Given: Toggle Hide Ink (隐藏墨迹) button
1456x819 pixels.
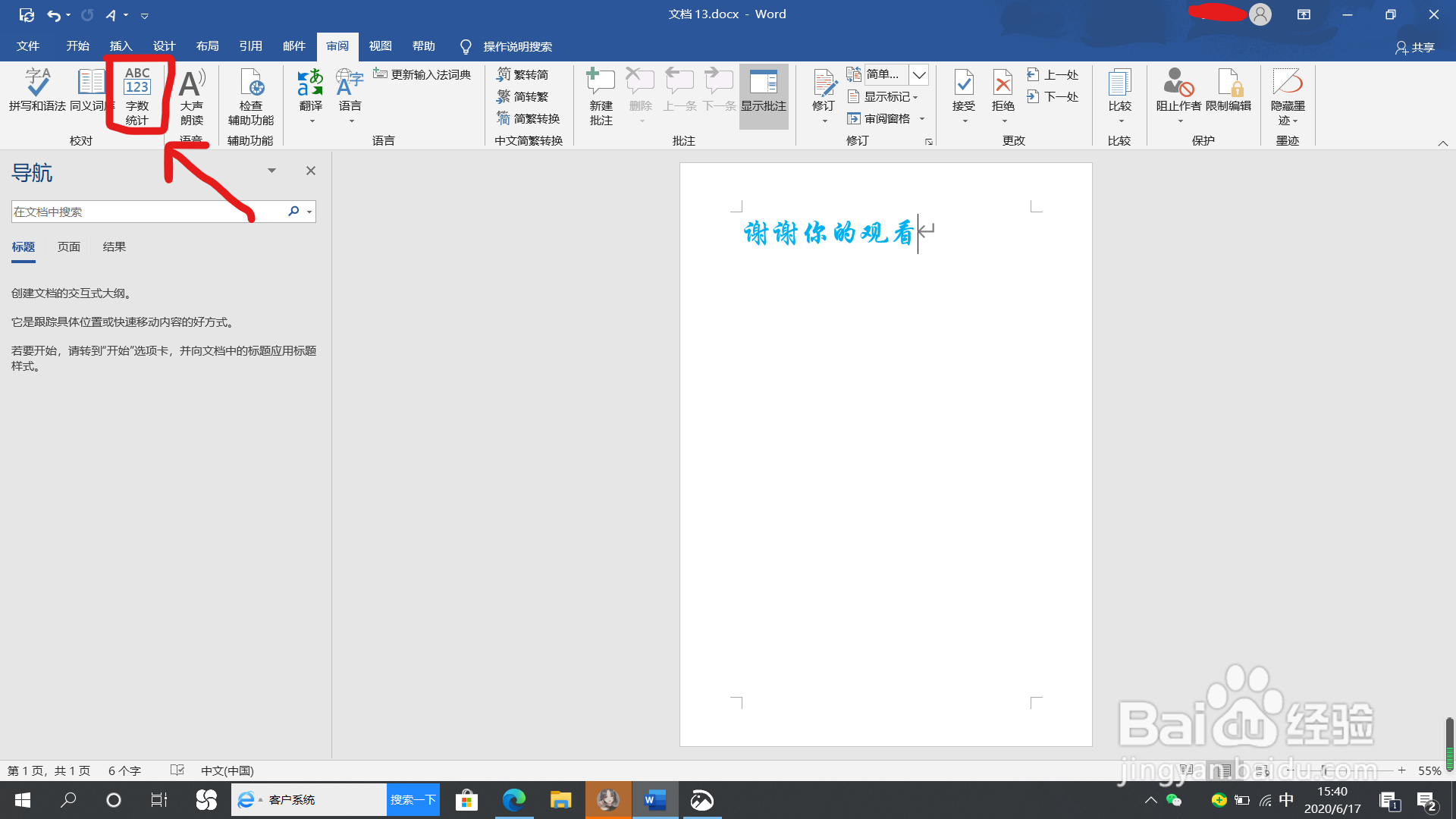Looking at the screenshot, I should [x=1288, y=91].
